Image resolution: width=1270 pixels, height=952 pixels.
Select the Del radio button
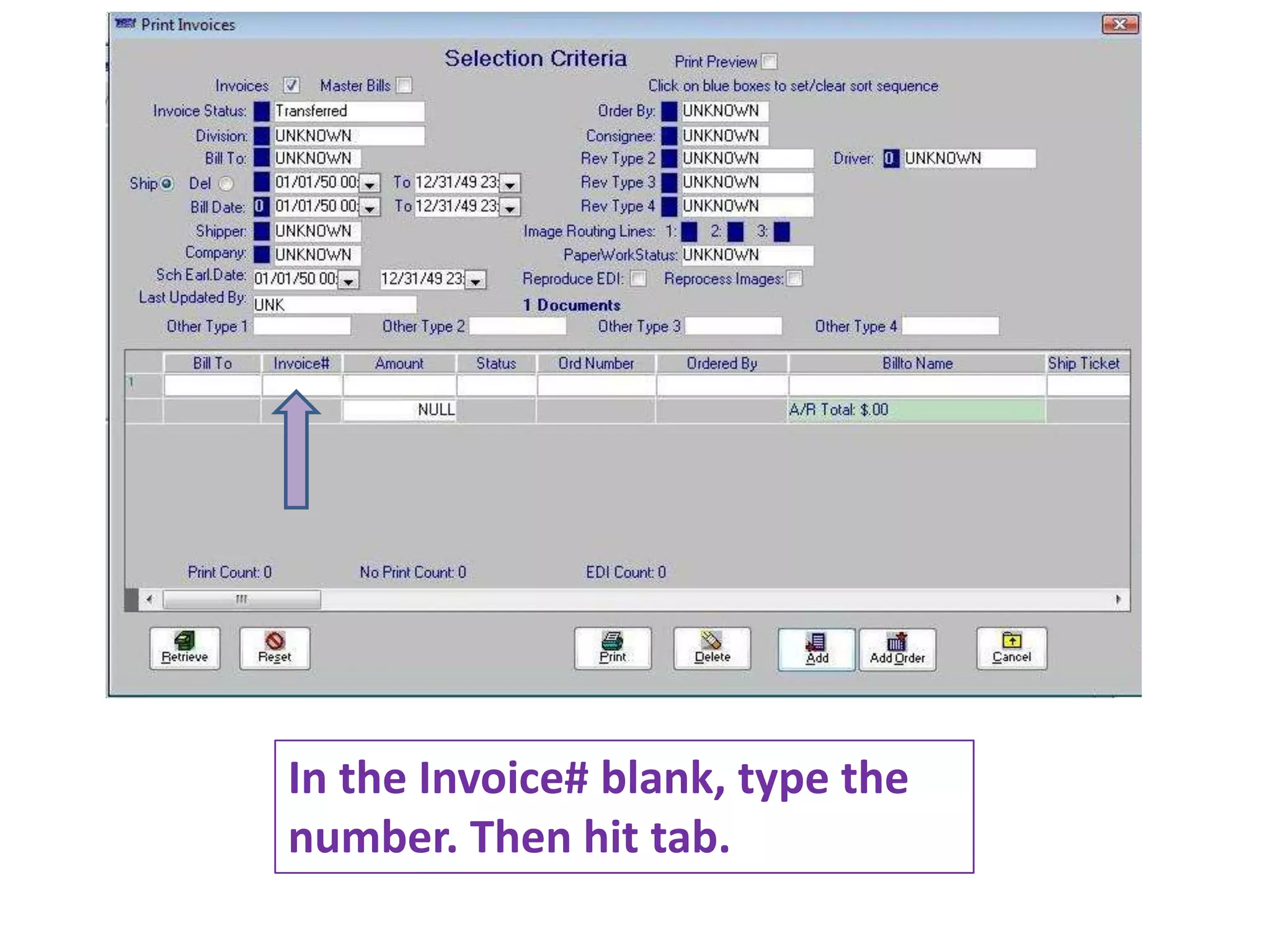click(x=226, y=184)
